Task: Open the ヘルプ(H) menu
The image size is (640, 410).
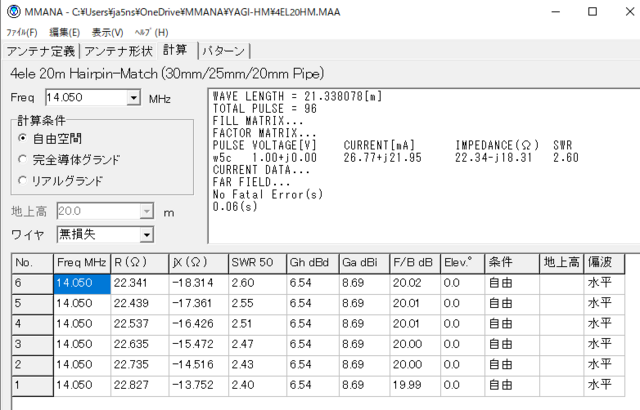Action: (151, 32)
